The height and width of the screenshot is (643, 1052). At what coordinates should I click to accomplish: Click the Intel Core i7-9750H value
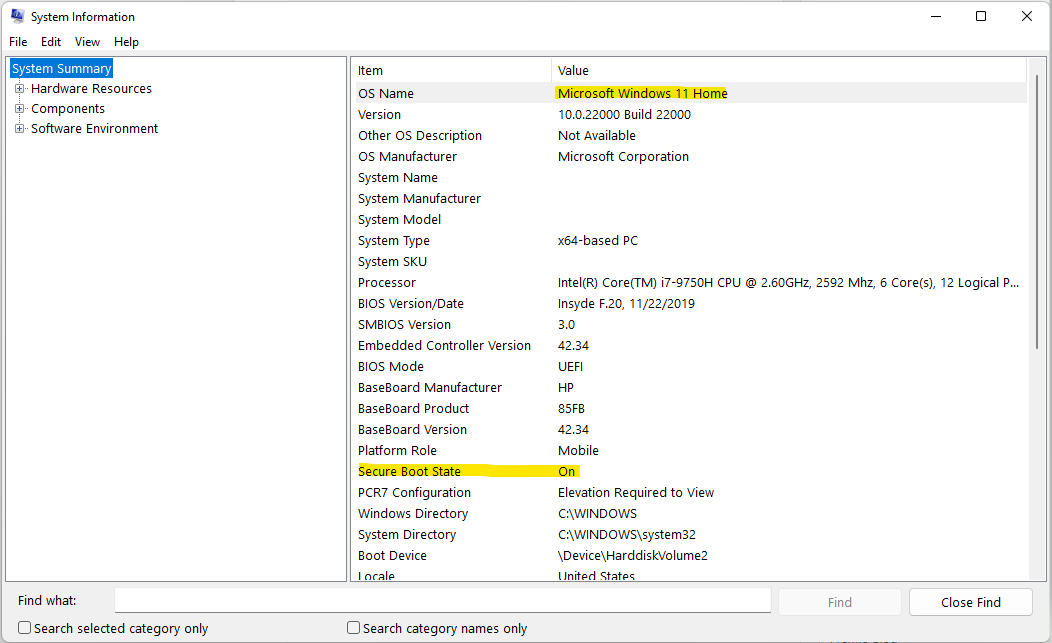click(788, 283)
